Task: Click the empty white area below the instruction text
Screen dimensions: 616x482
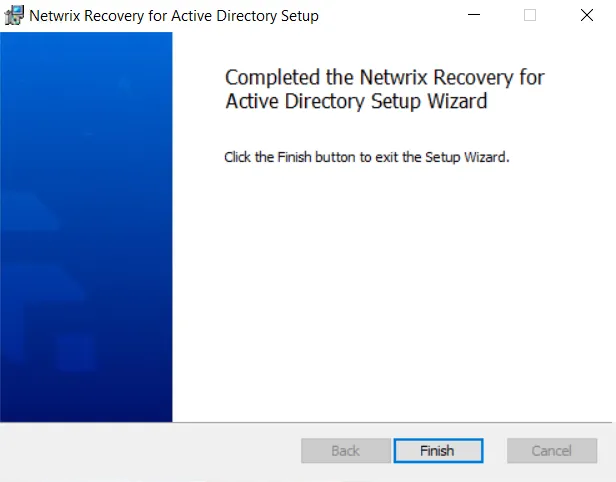Action: click(x=392, y=291)
